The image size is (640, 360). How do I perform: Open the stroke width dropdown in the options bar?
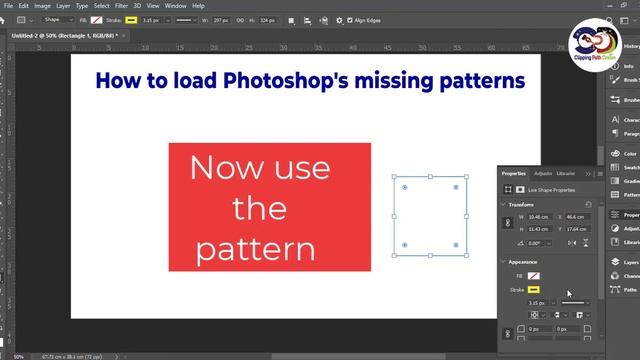point(167,20)
